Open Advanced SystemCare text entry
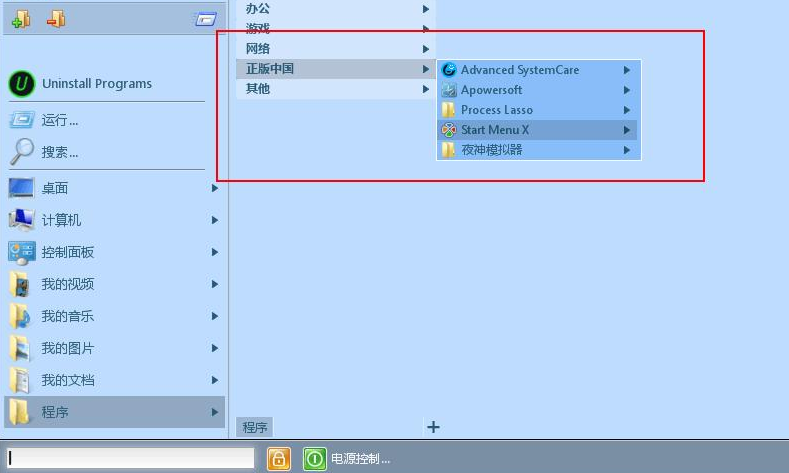This screenshot has height=473, width=789. [520, 70]
